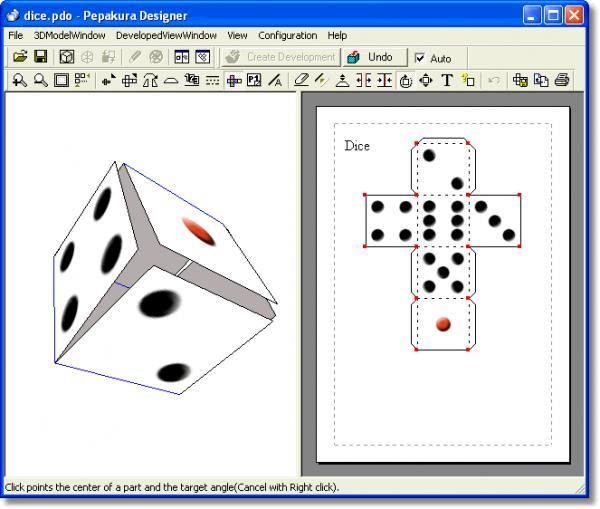Click the red dot face in layout
The image size is (600, 509).
point(443,324)
